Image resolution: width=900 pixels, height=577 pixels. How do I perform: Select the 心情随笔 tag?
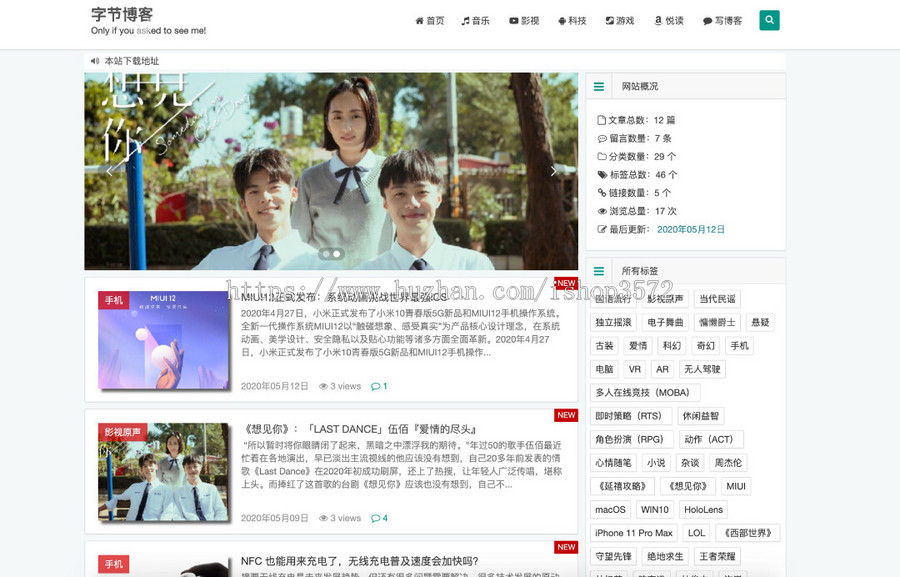click(x=613, y=463)
